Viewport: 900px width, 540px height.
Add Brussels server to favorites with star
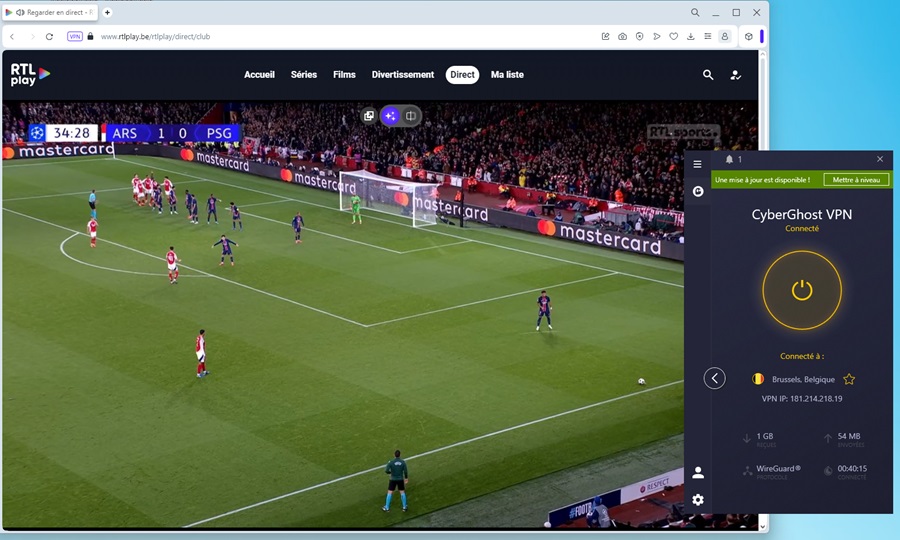(849, 379)
